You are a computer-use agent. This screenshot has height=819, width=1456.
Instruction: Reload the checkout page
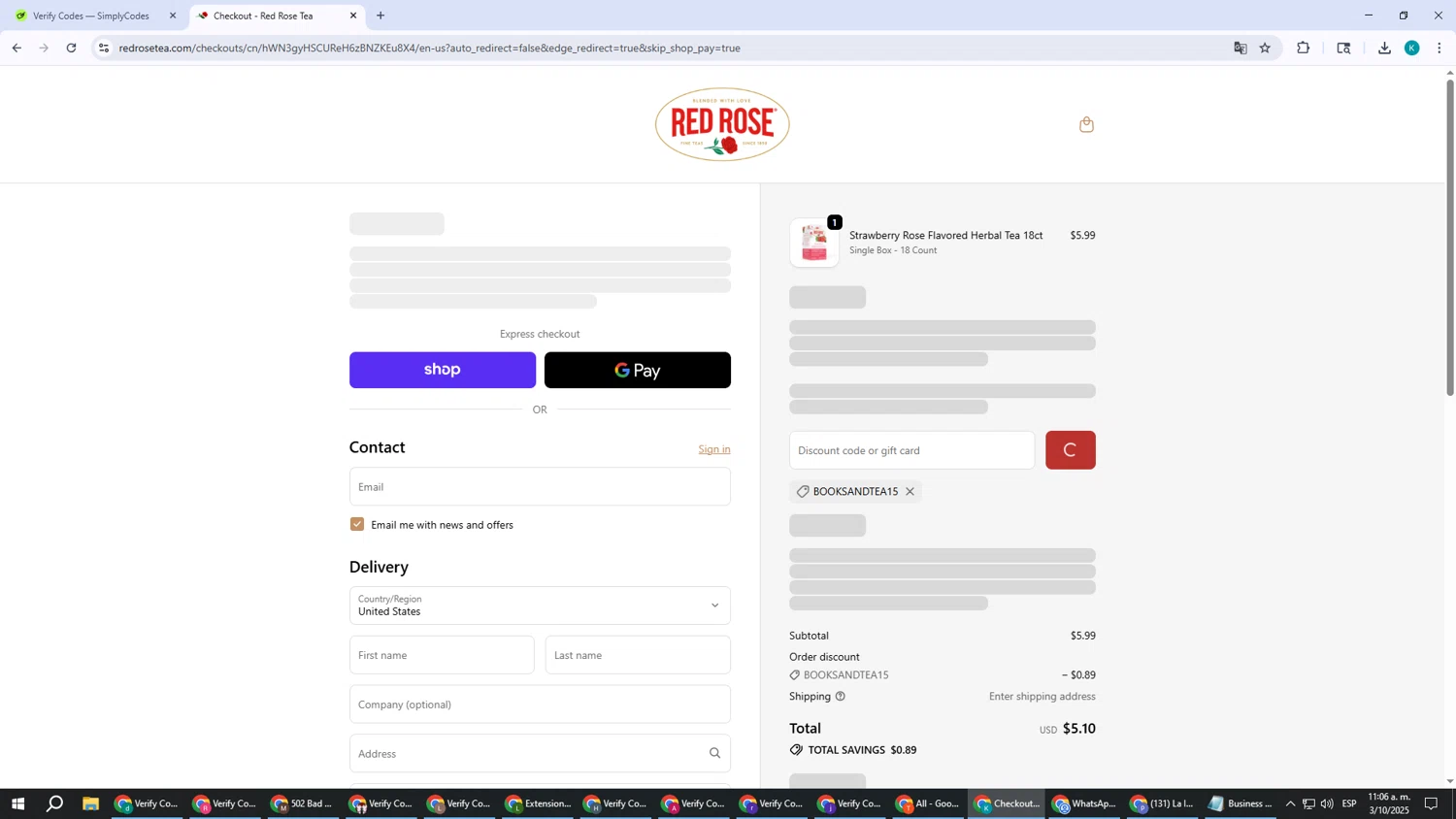72,48
